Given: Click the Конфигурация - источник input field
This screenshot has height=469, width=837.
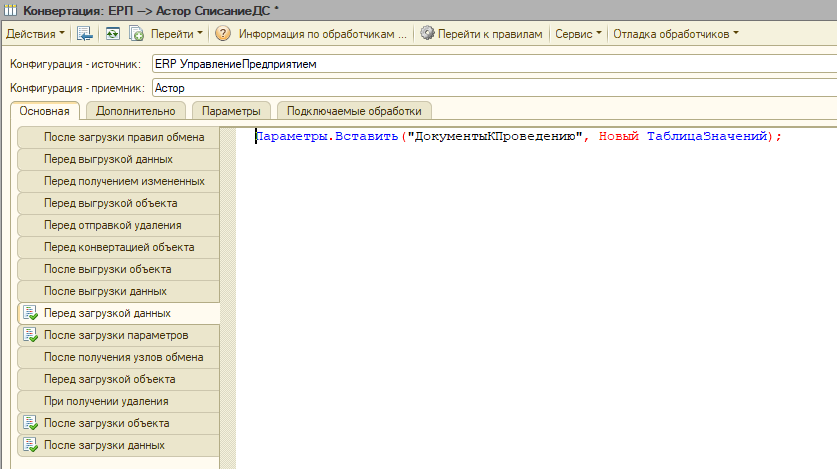Looking at the screenshot, I should pos(490,64).
